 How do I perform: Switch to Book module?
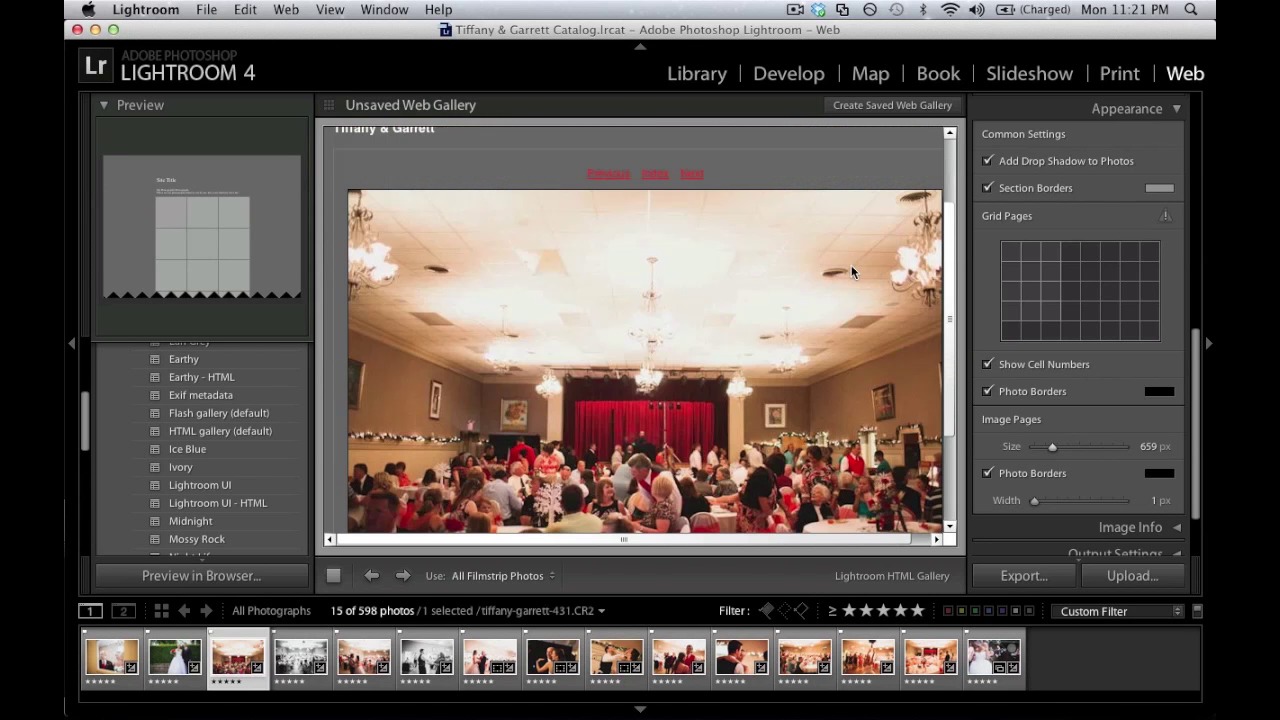coord(938,74)
